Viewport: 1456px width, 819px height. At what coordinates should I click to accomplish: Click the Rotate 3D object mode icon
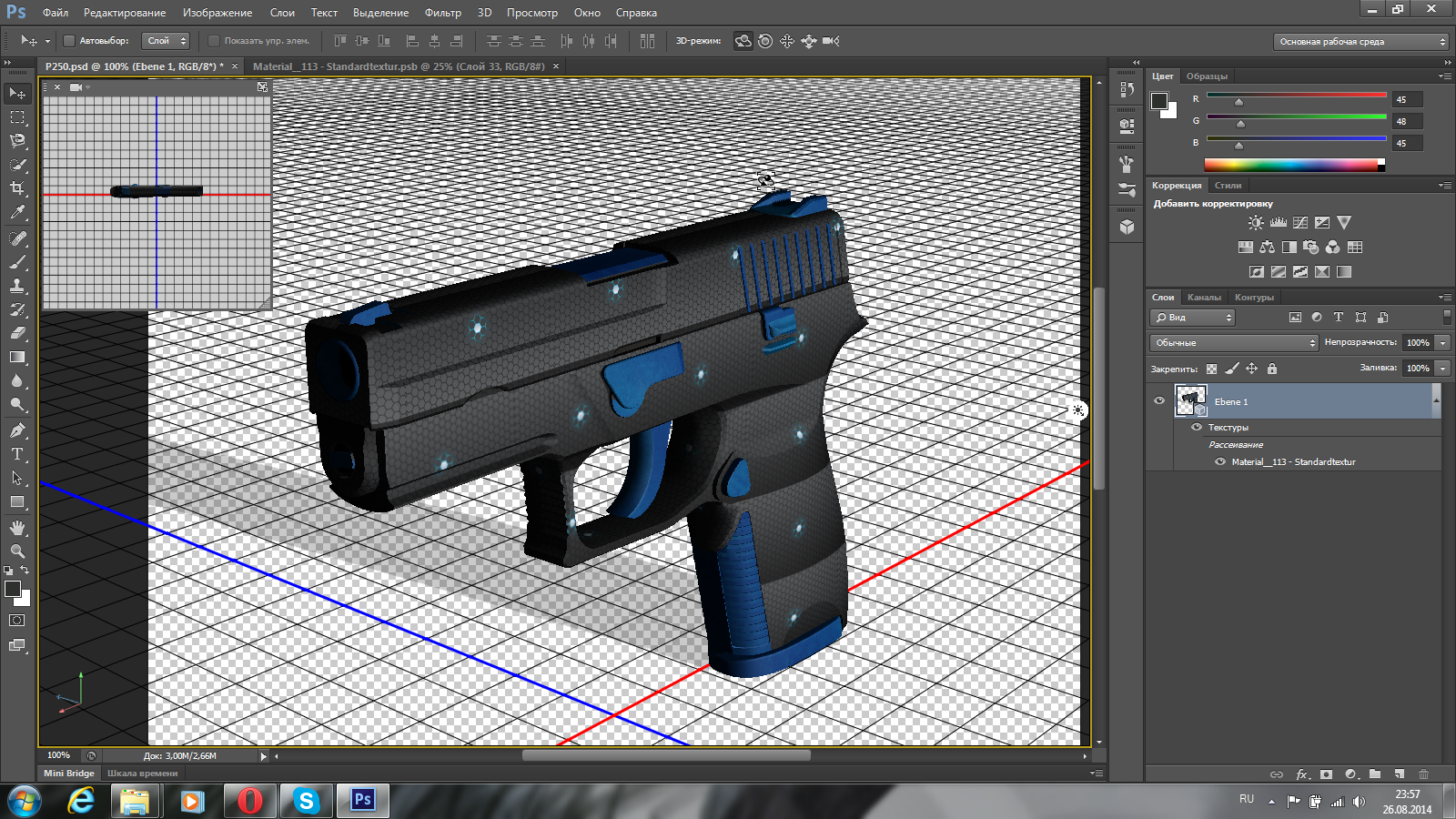click(x=743, y=41)
